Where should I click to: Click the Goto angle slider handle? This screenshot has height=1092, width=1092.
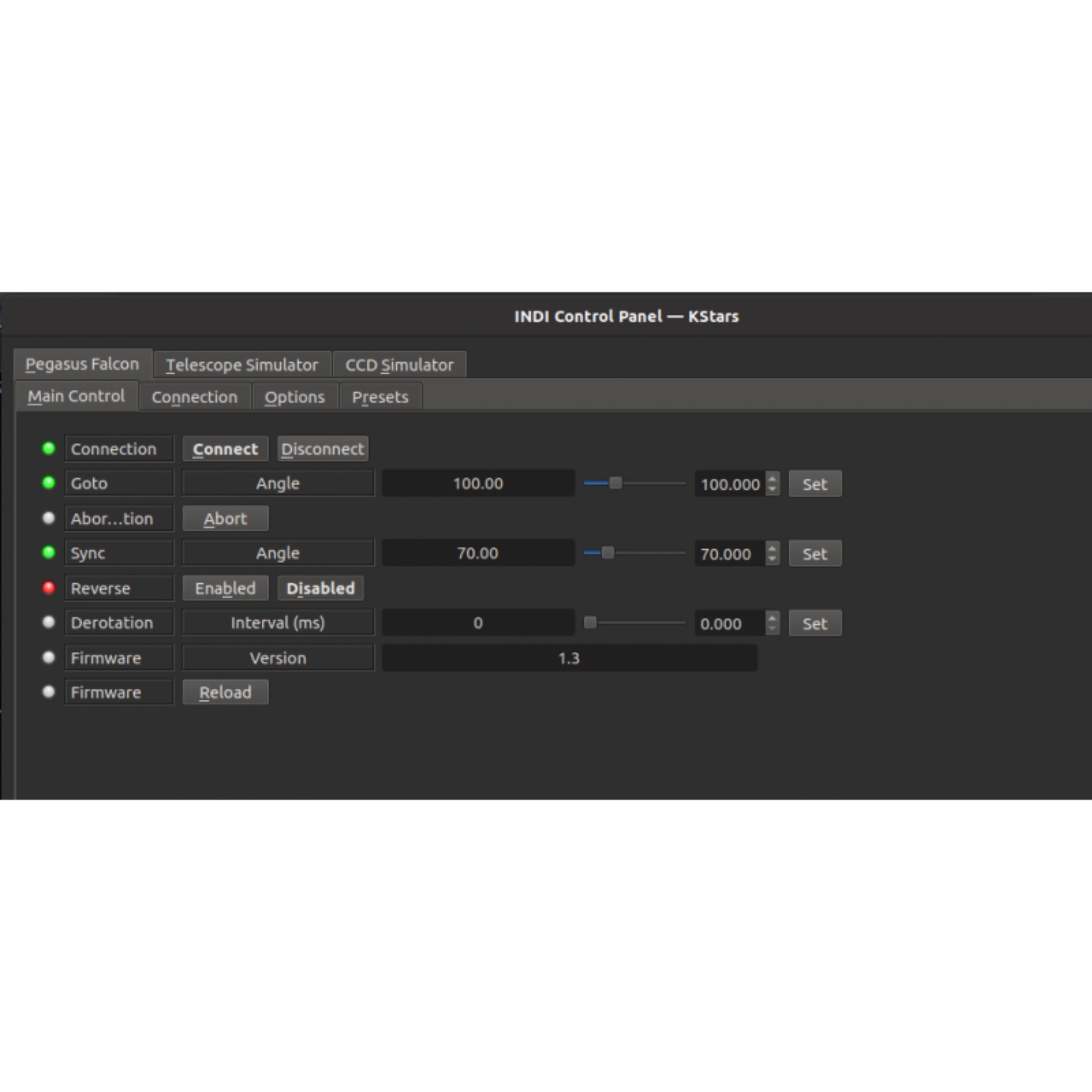pos(615,483)
